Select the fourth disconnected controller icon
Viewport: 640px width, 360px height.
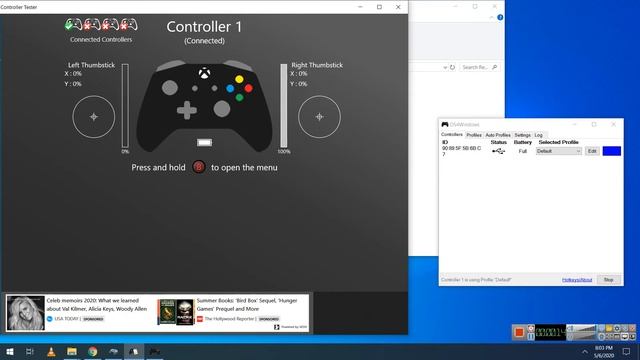(x=129, y=25)
